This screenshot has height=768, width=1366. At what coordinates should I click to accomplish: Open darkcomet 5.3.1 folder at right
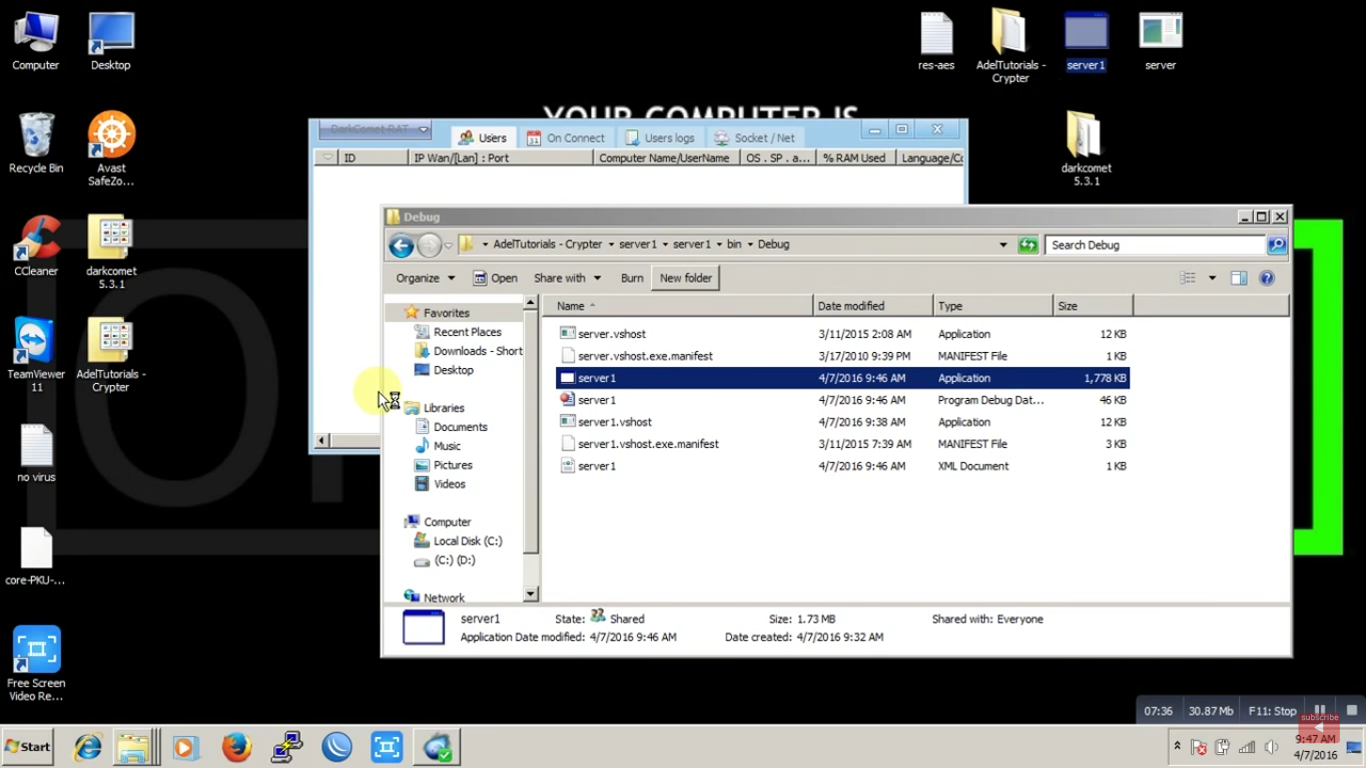1086,148
